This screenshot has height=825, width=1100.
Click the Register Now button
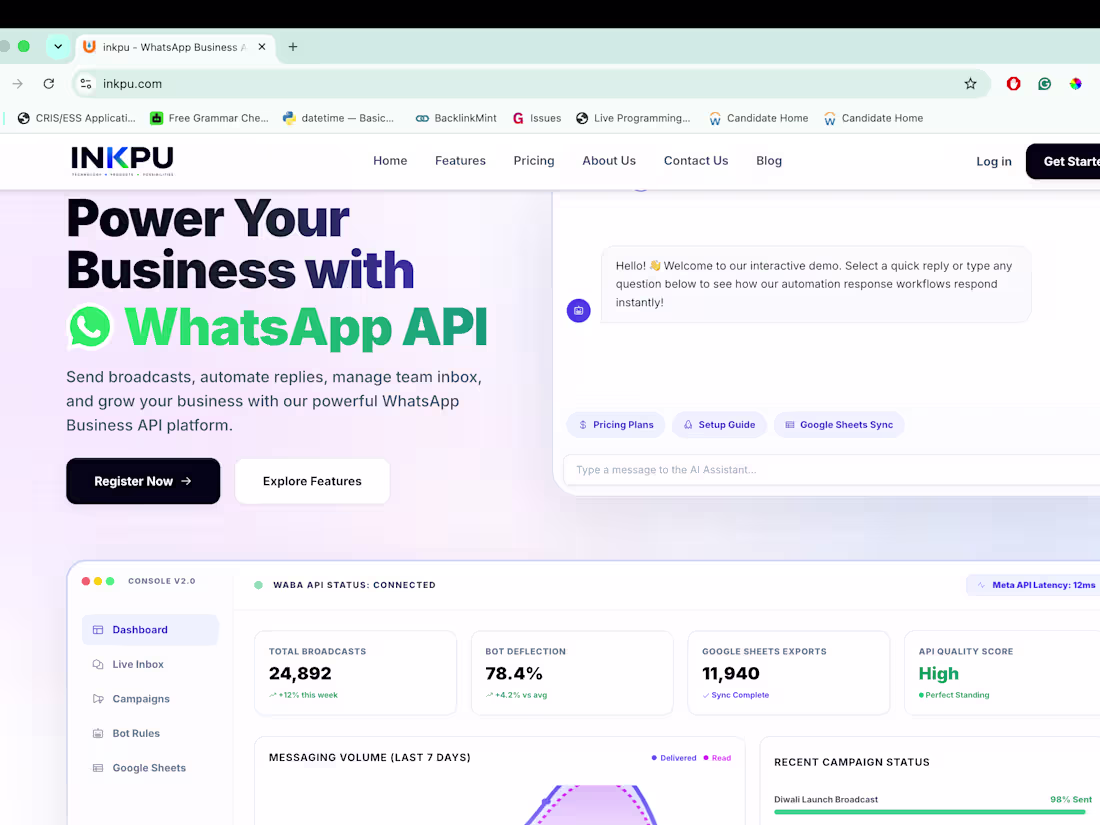[143, 481]
